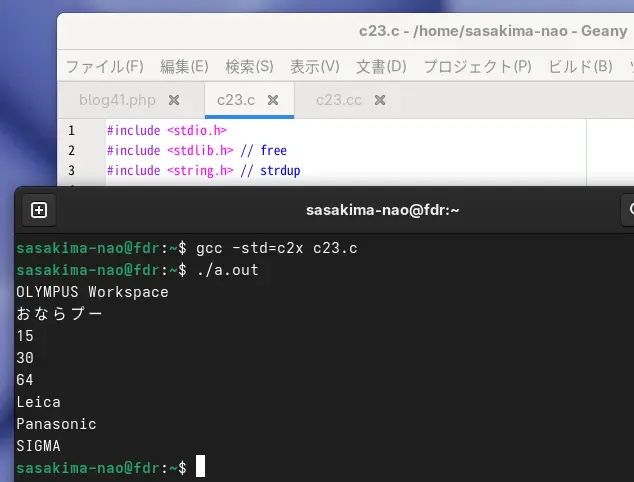This screenshot has height=482, width=634.
Task: Open the 編集(E) menu
Action: [184, 66]
